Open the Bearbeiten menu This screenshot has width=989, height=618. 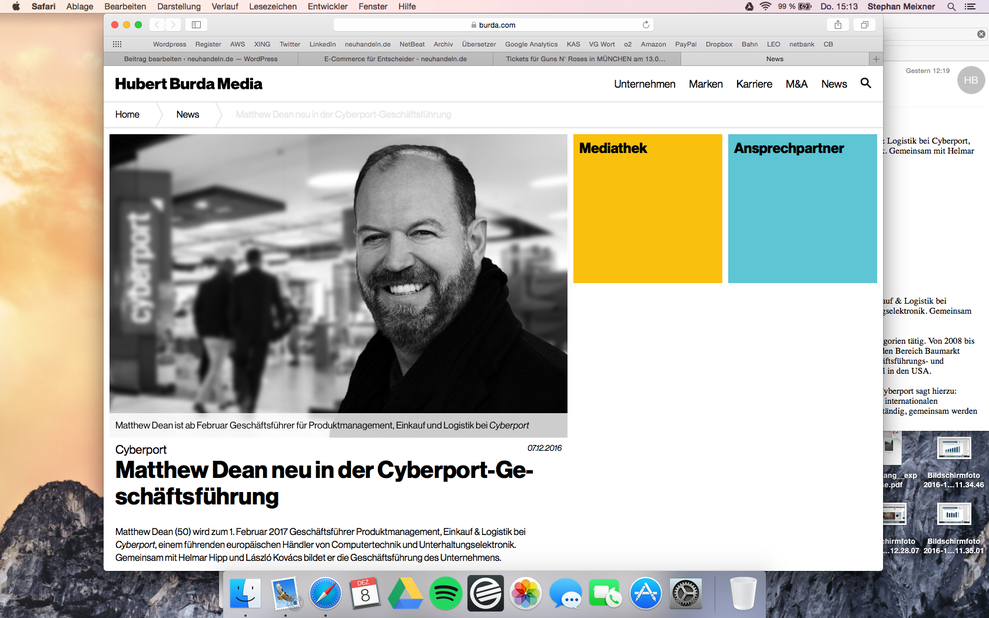click(125, 6)
